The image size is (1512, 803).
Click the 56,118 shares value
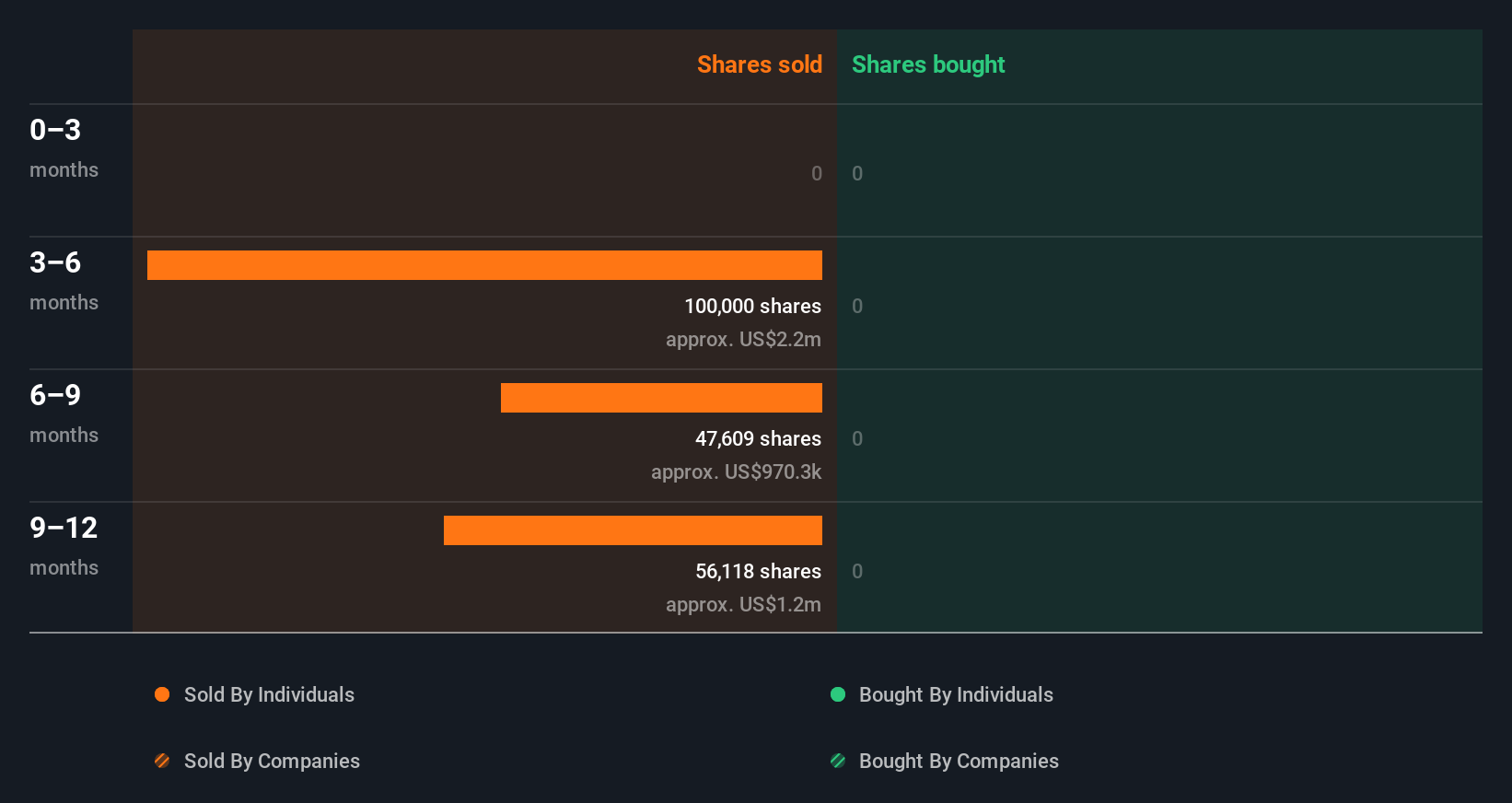758,571
